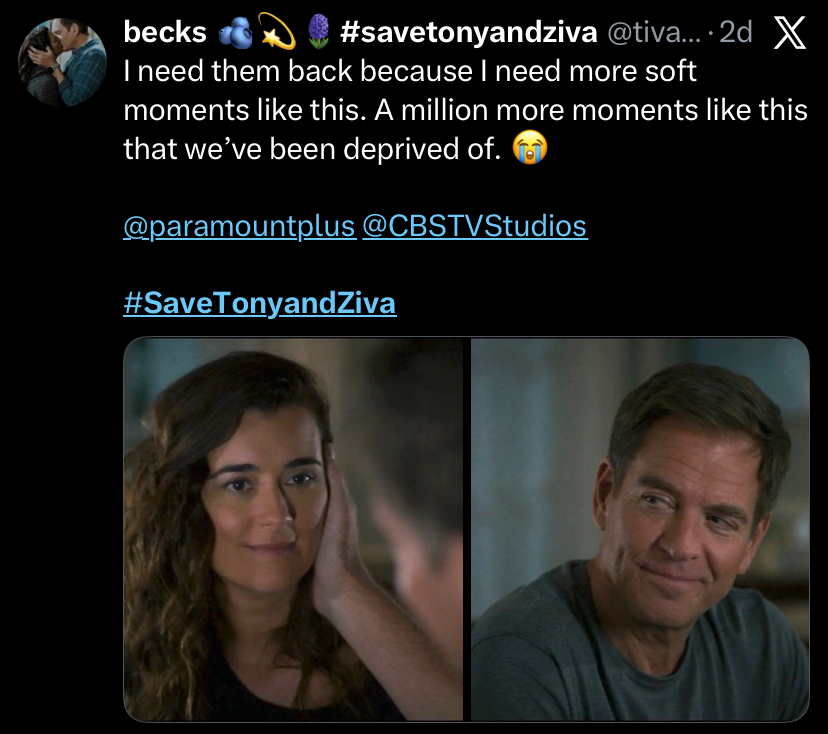
Task: Click the crying face emoji in the tweet
Action: click(527, 150)
